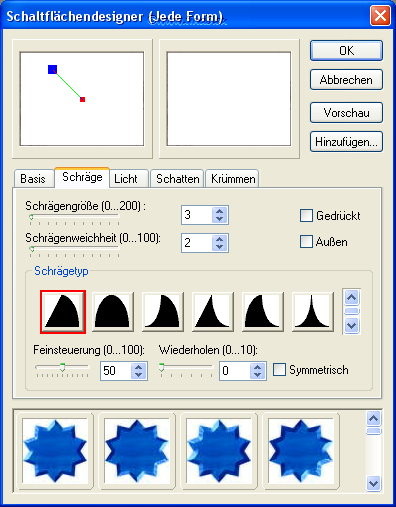The image size is (396, 507).
Task: Switch to the Licht tab
Action: 126,179
